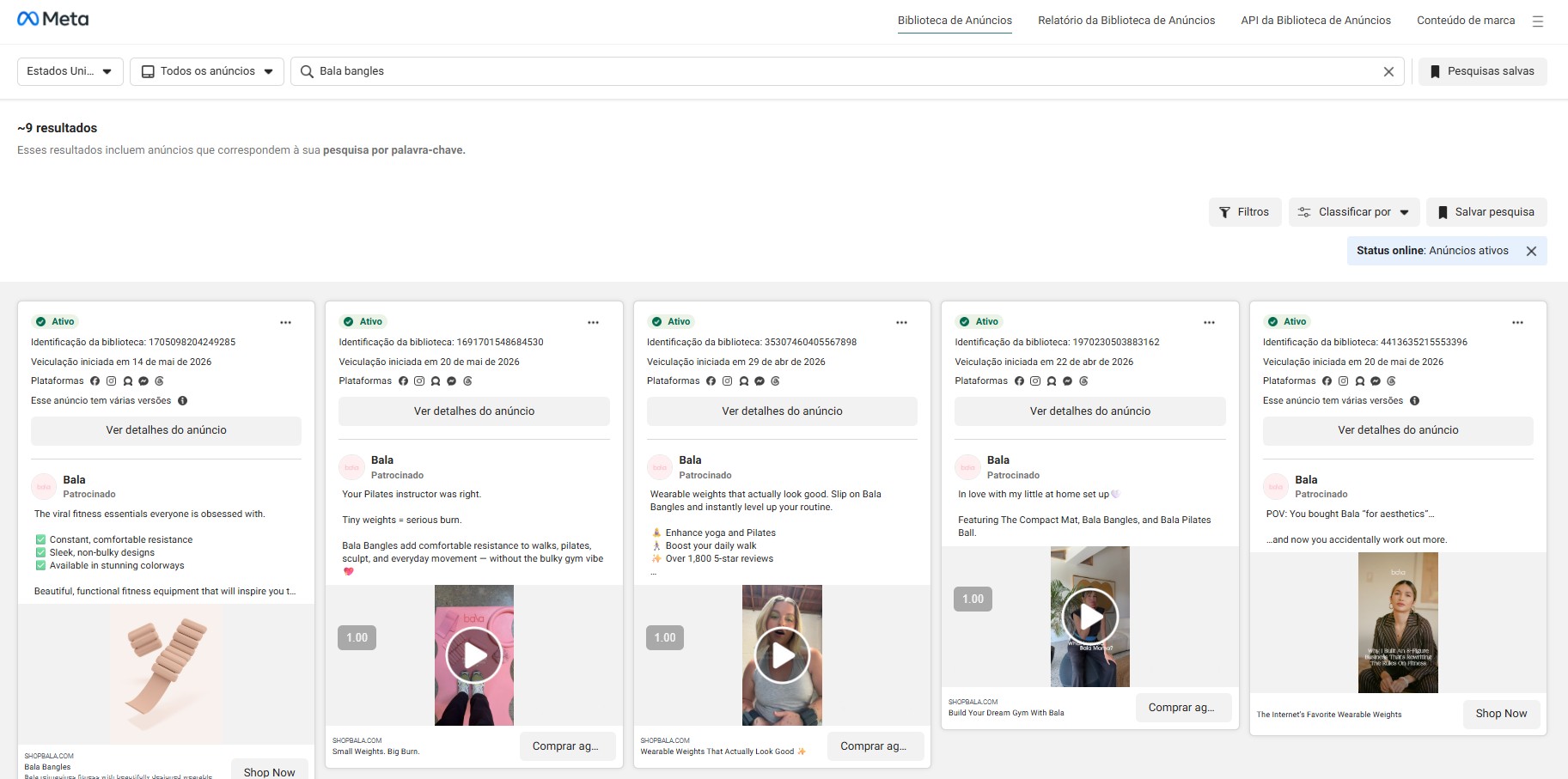Open the more options menu on ad 35307460405567898
Viewport: 1568px width, 779px height.
click(901, 322)
